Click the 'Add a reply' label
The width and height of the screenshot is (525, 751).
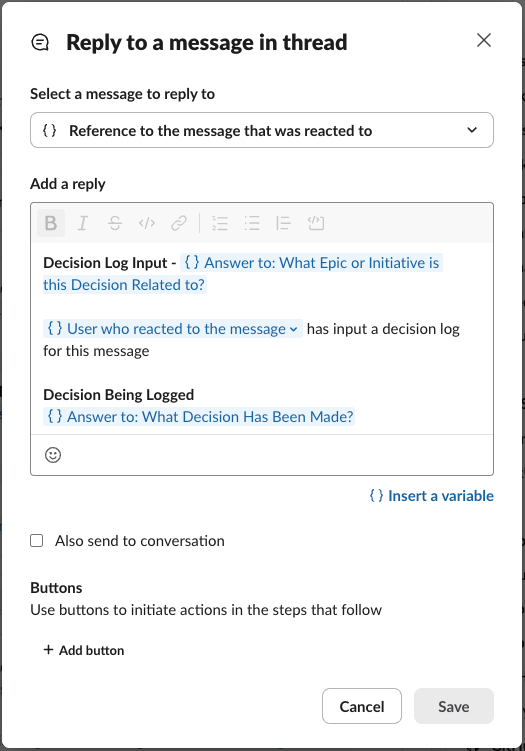(68, 184)
